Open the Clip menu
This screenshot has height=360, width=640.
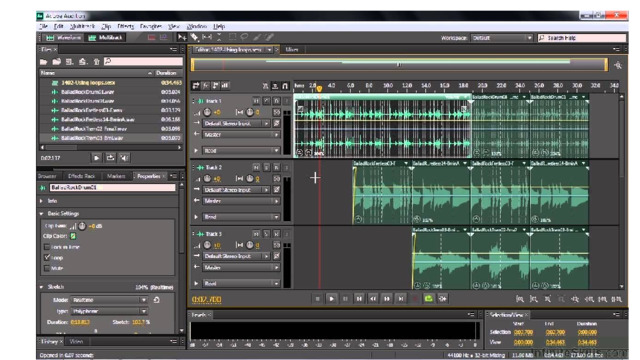coord(106,27)
